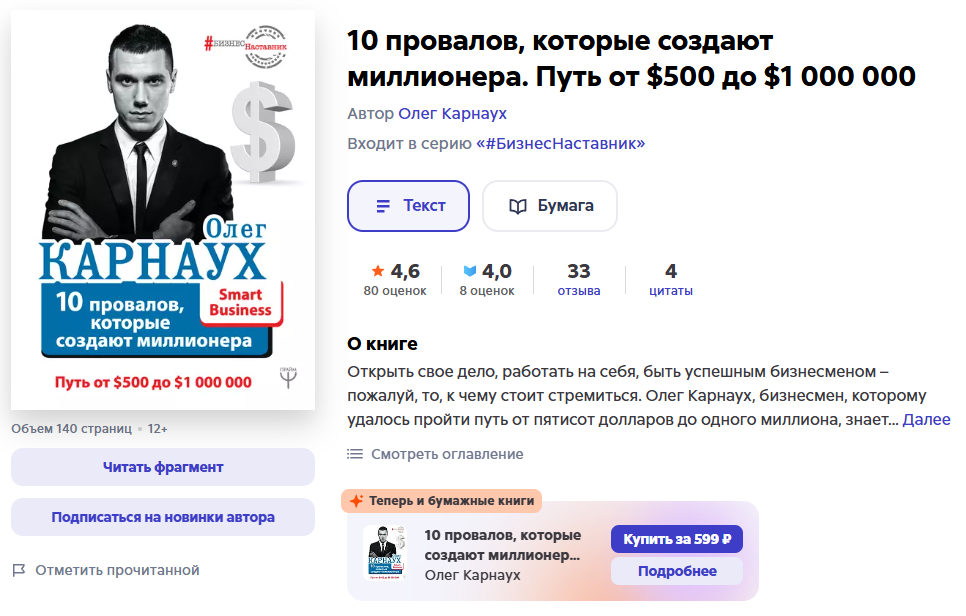Open the 33 отзыва reviews link
966x616 pixels.
(x=578, y=279)
